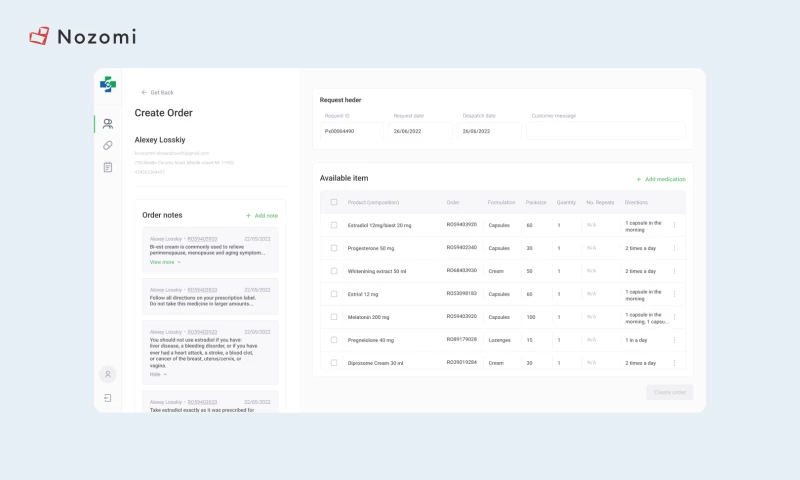This screenshot has height=480, width=800.
Task: Check the Estriol 12 mg row
Action: point(334,294)
